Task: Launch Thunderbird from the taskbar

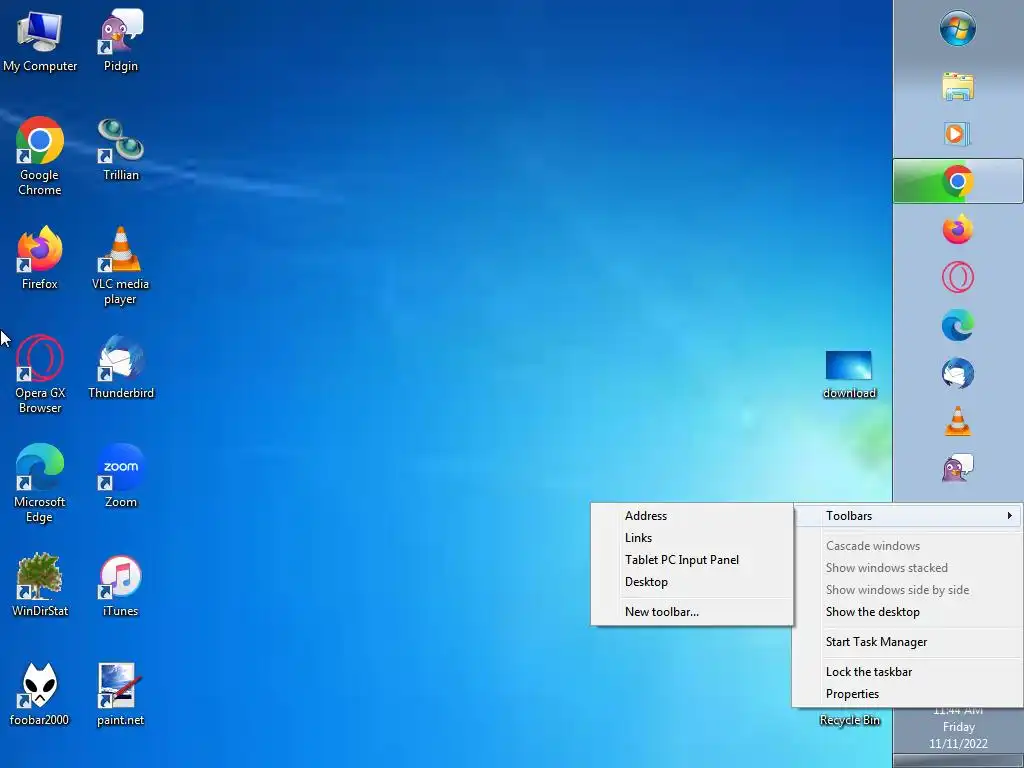Action: [958, 373]
